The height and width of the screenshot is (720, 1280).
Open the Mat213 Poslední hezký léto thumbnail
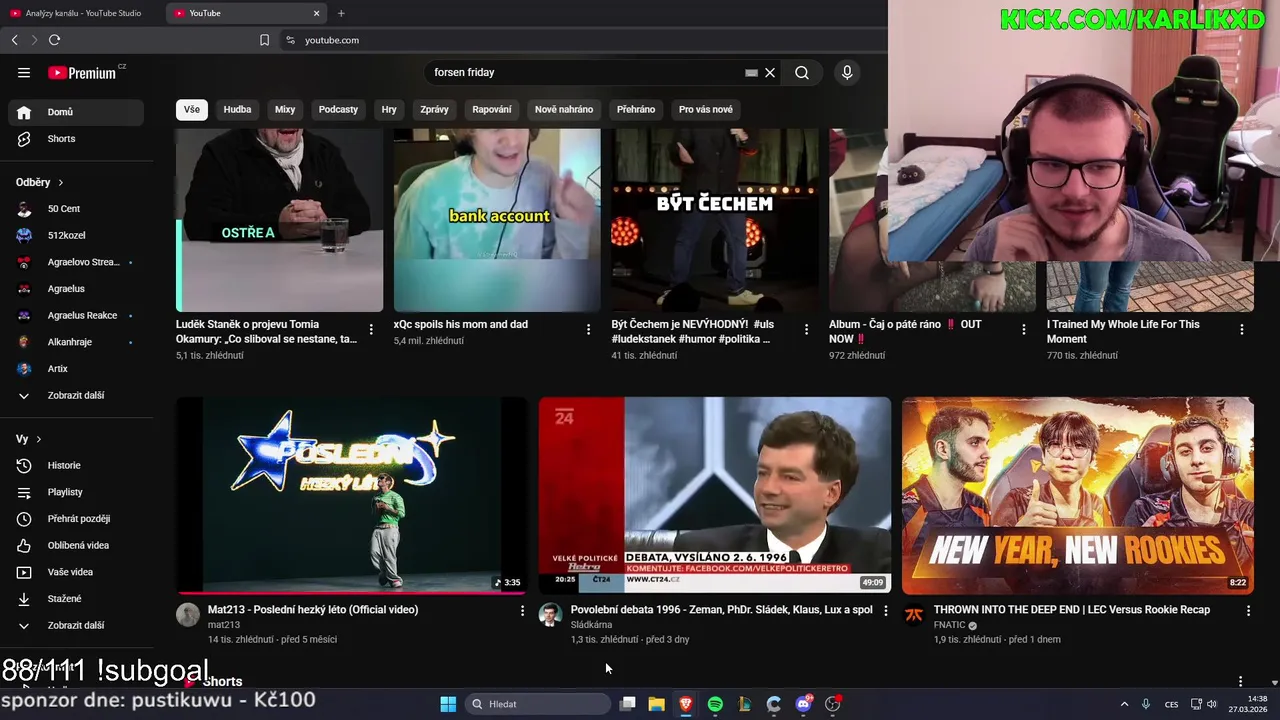[352, 496]
